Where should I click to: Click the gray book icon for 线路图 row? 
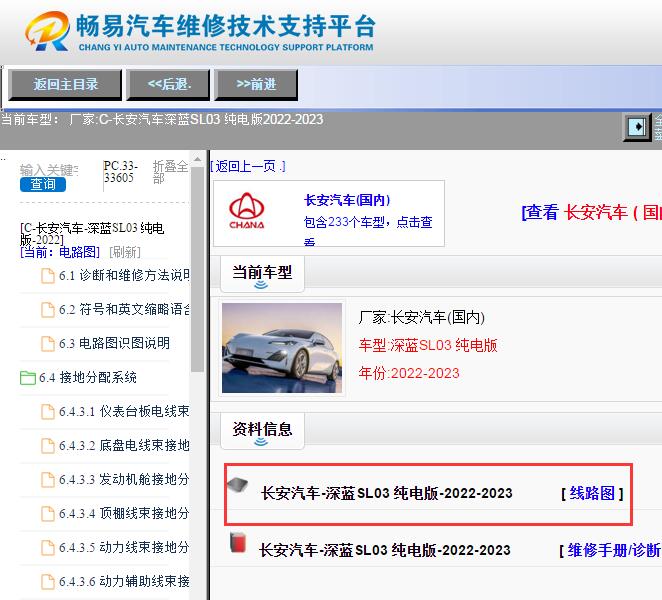tap(238, 486)
